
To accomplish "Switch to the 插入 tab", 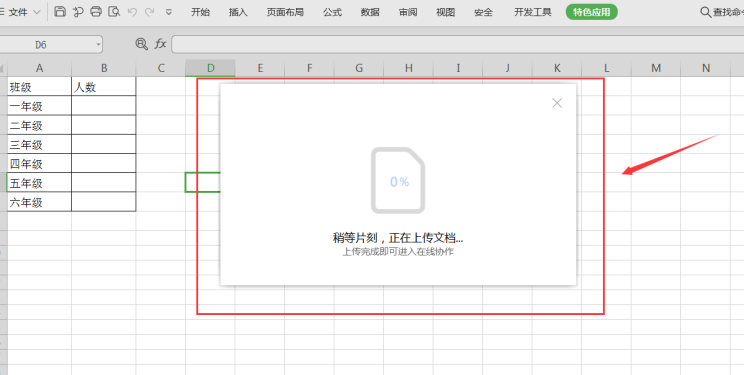I will [238, 12].
